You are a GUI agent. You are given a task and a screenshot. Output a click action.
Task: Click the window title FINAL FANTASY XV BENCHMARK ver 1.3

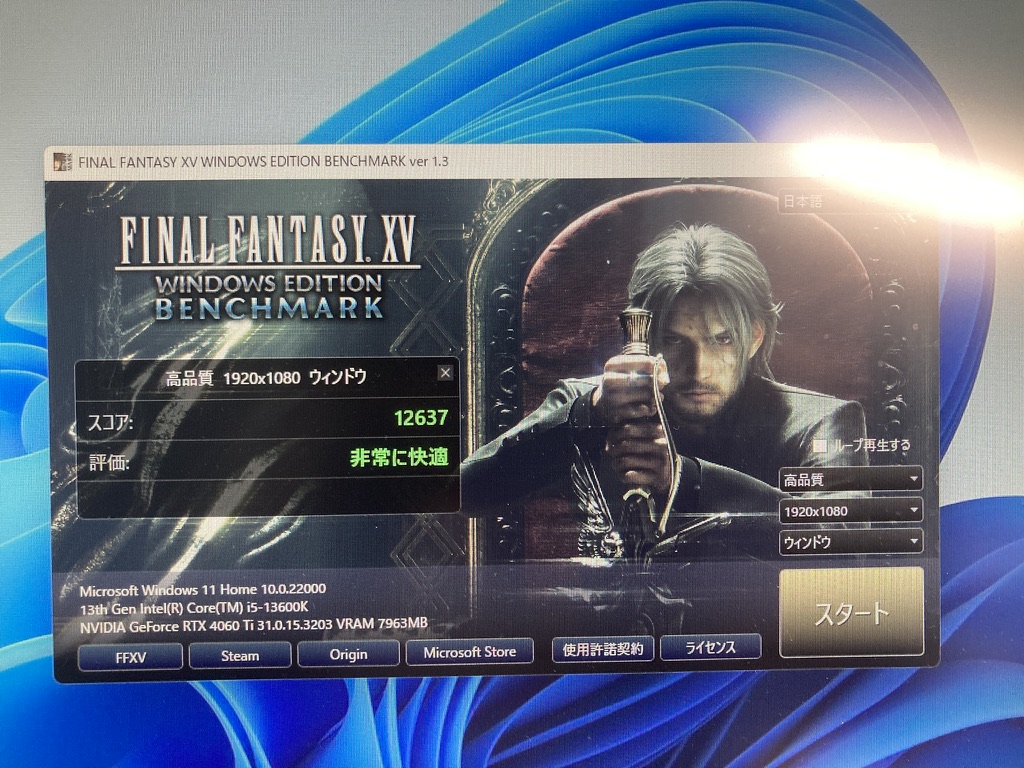pyautogui.click(x=263, y=161)
